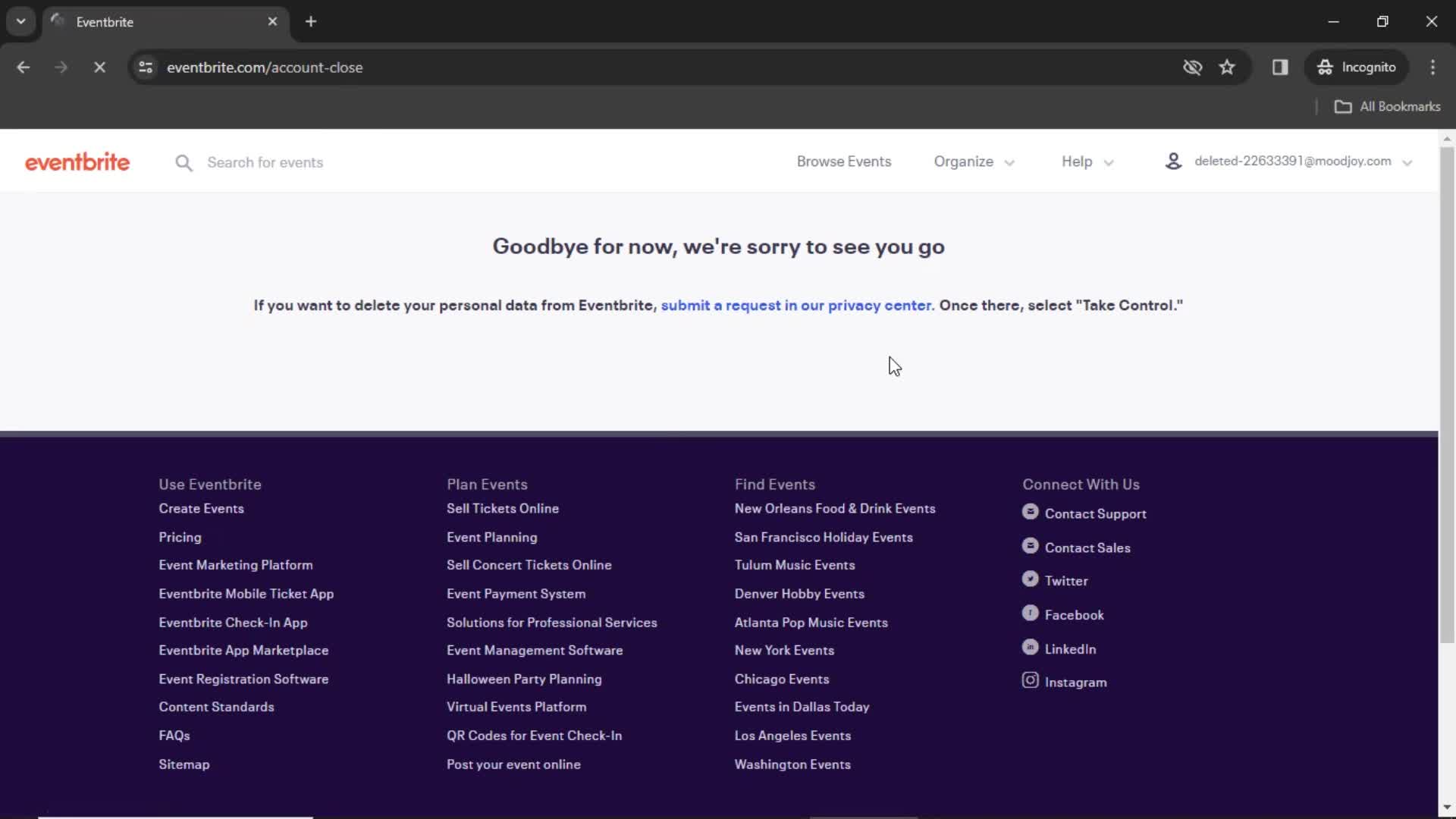
Task: Click the Twitter social icon
Action: point(1031,579)
